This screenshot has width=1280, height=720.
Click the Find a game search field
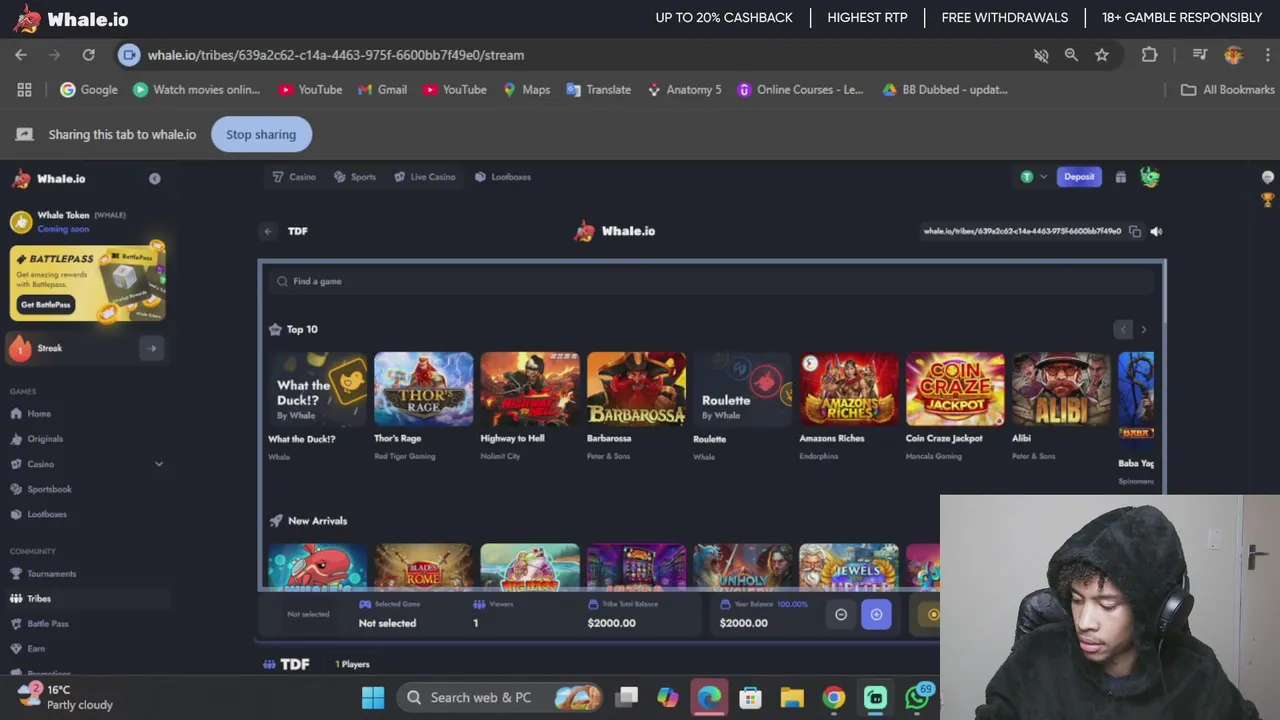click(x=712, y=281)
